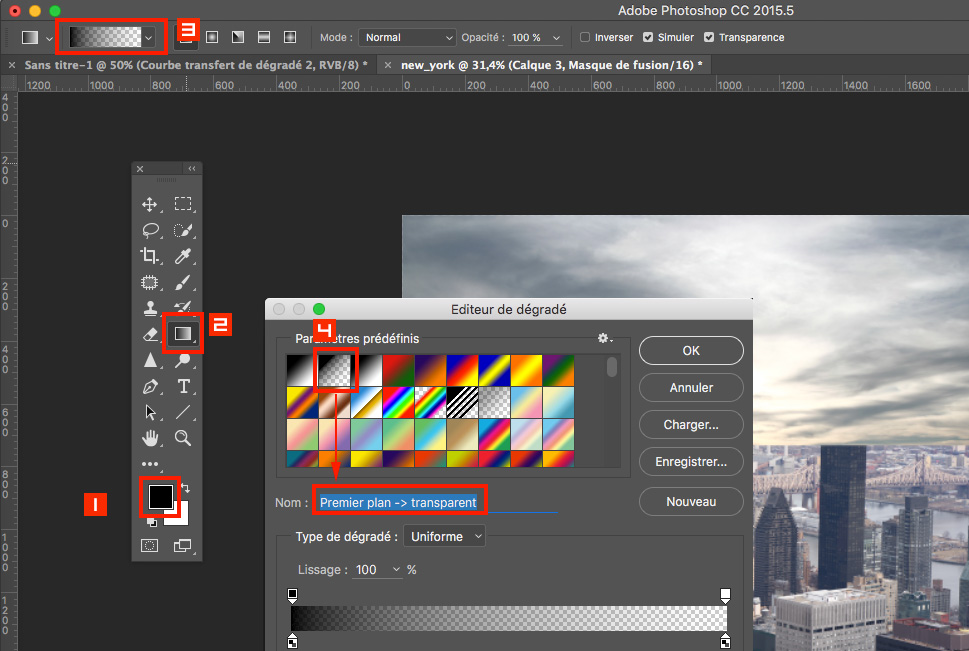Uncheck the Simuler checkbox
Image resolution: width=969 pixels, height=651 pixels.
(648, 37)
